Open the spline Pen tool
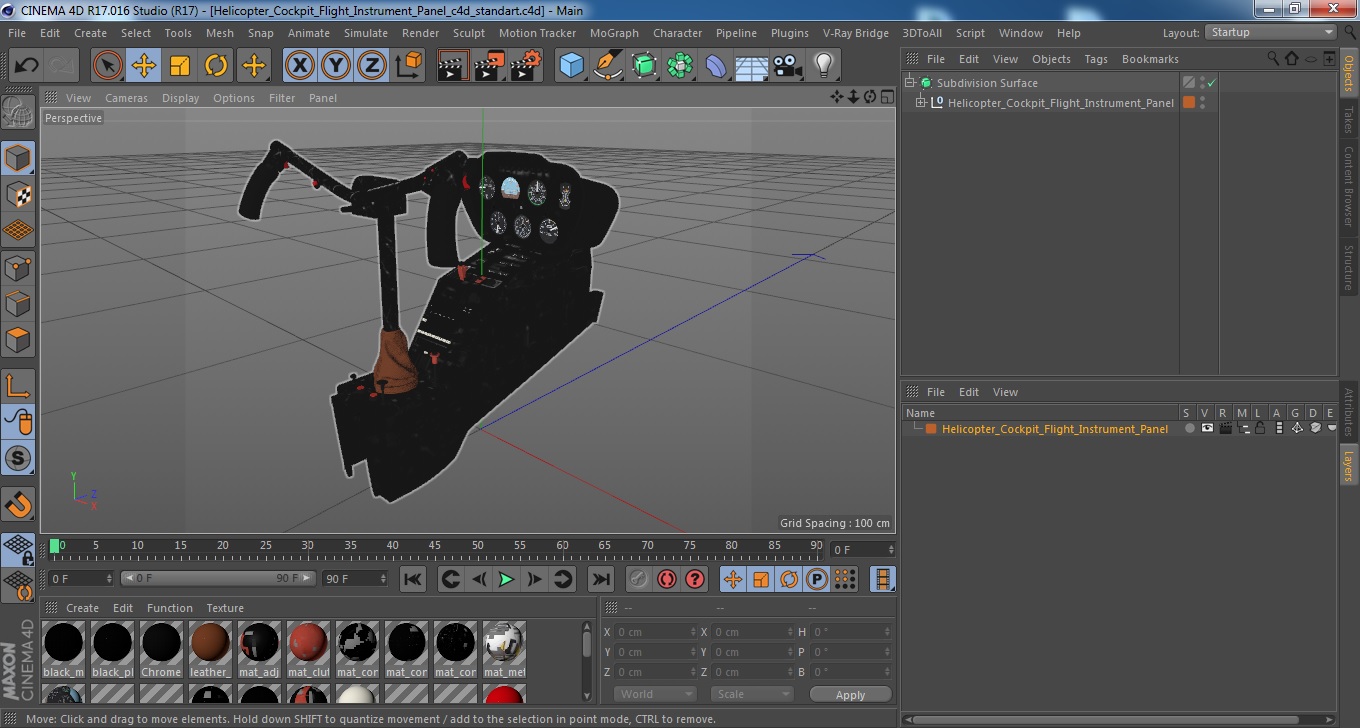The height and width of the screenshot is (728, 1360). (x=607, y=66)
